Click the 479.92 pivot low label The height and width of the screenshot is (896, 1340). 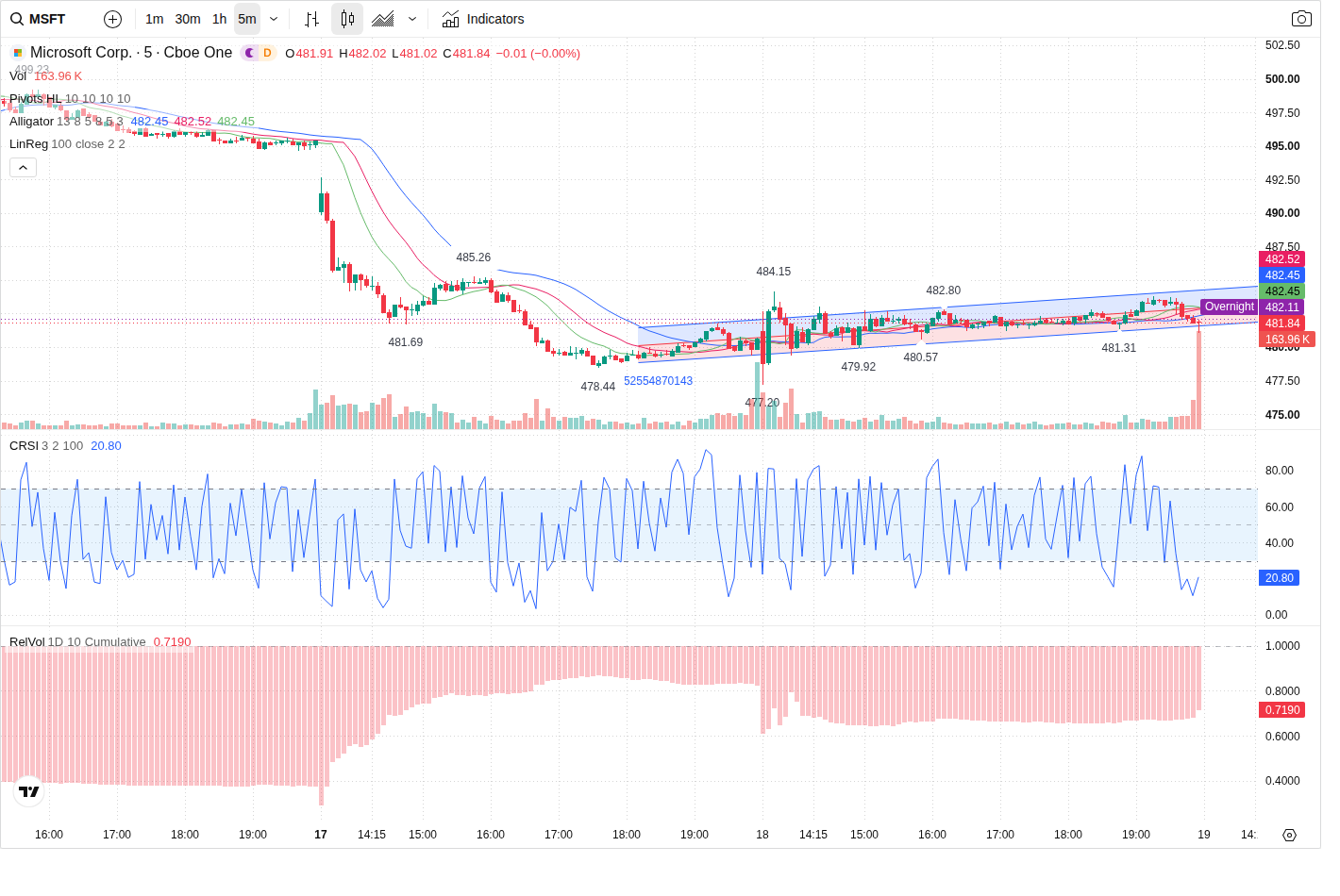pos(858,367)
